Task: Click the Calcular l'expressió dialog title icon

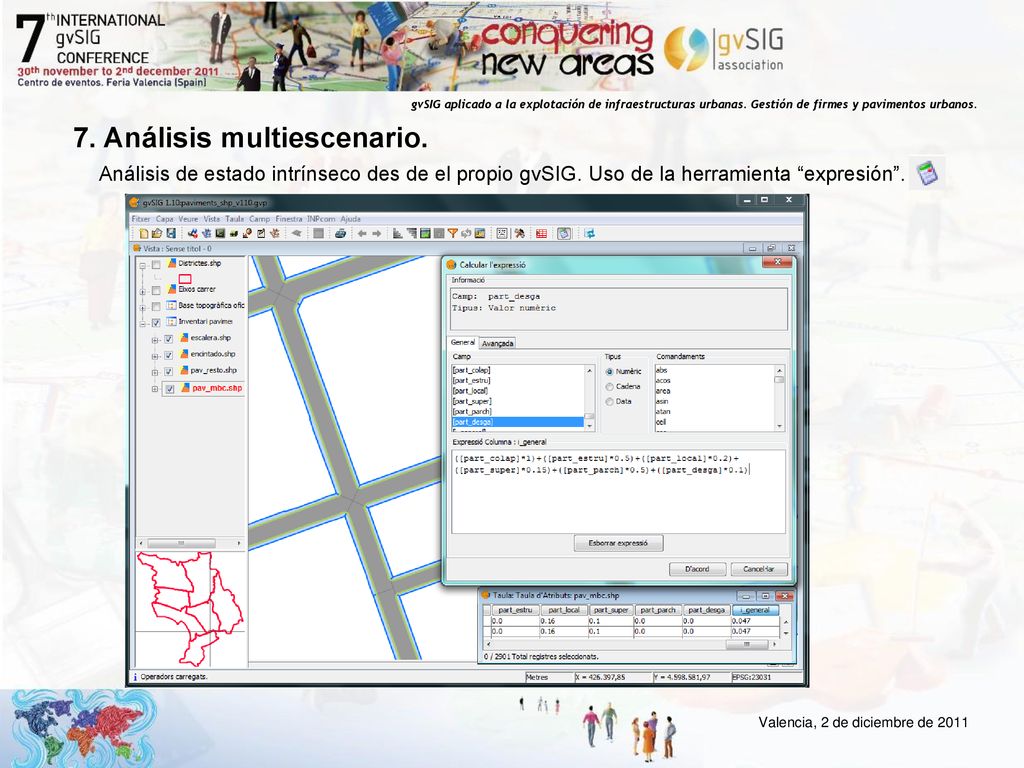Action: [x=451, y=264]
